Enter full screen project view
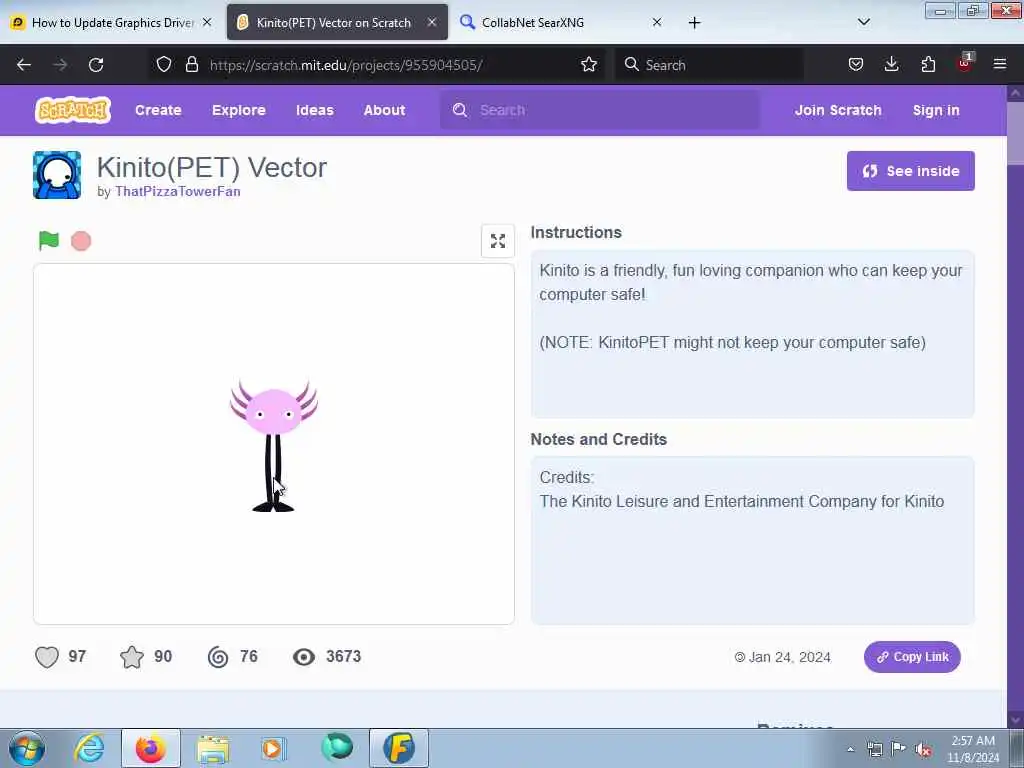Viewport: 1024px width, 768px height. pos(498,241)
